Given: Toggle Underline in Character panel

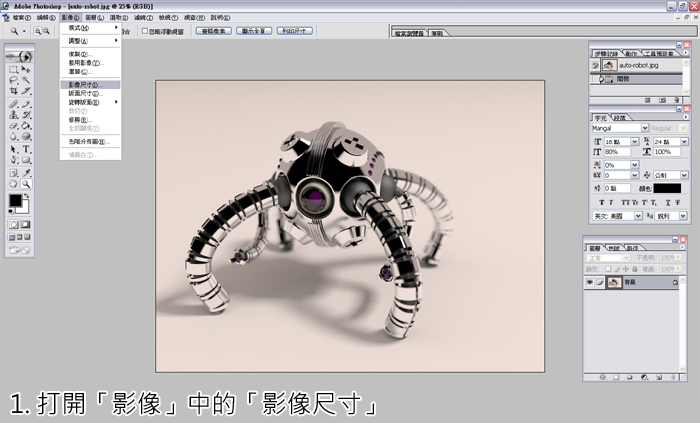Looking at the screenshot, I should tap(668, 203).
